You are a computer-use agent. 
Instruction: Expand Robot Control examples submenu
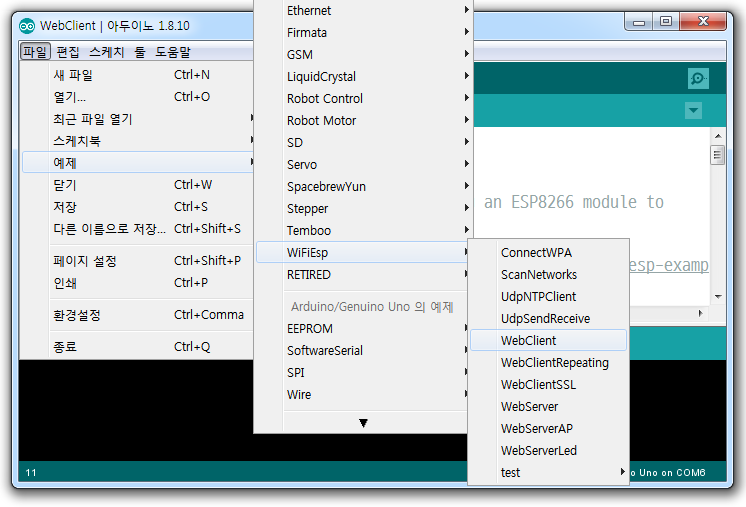pyautogui.click(x=364, y=98)
